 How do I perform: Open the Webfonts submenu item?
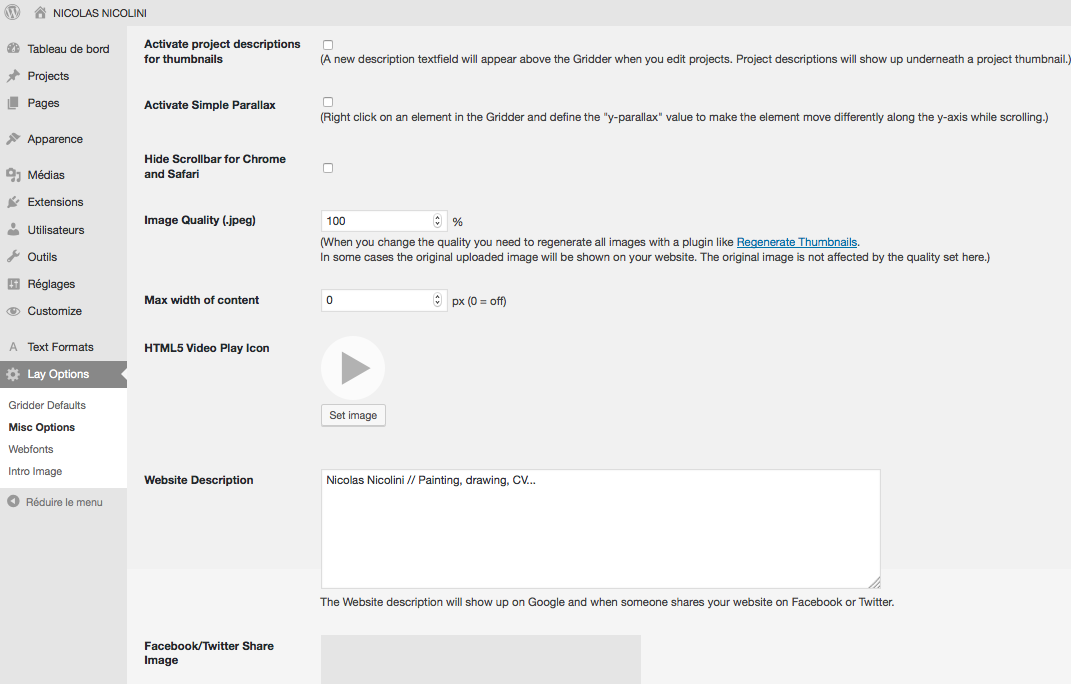[x=31, y=449]
